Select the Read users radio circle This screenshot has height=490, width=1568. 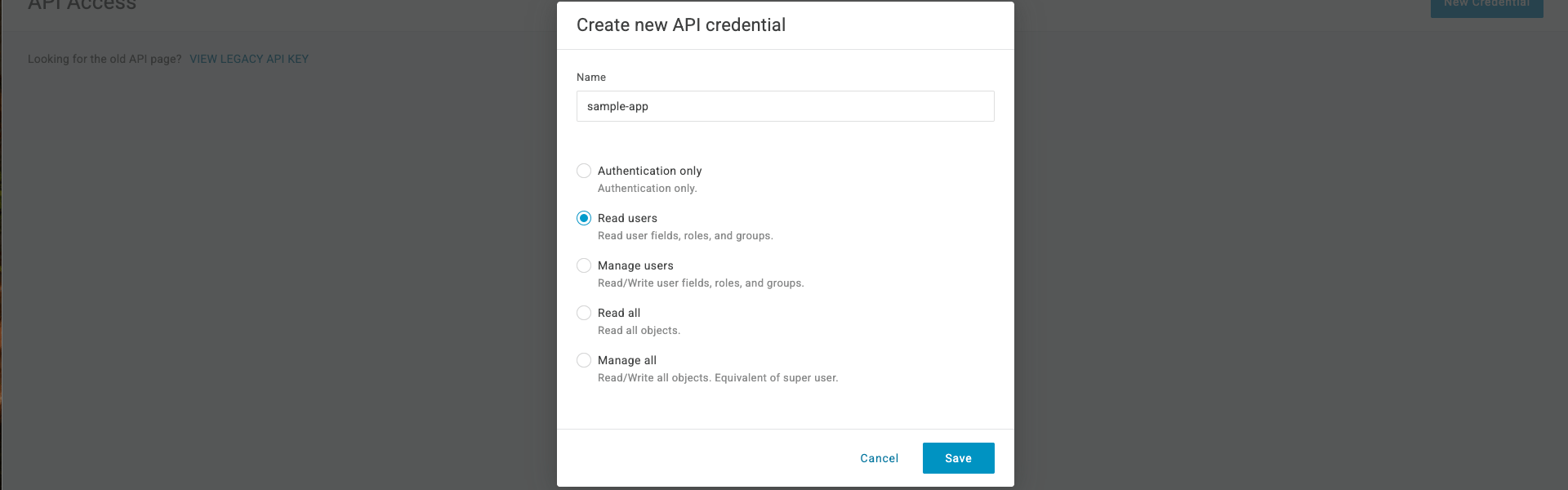(x=584, y=218)
